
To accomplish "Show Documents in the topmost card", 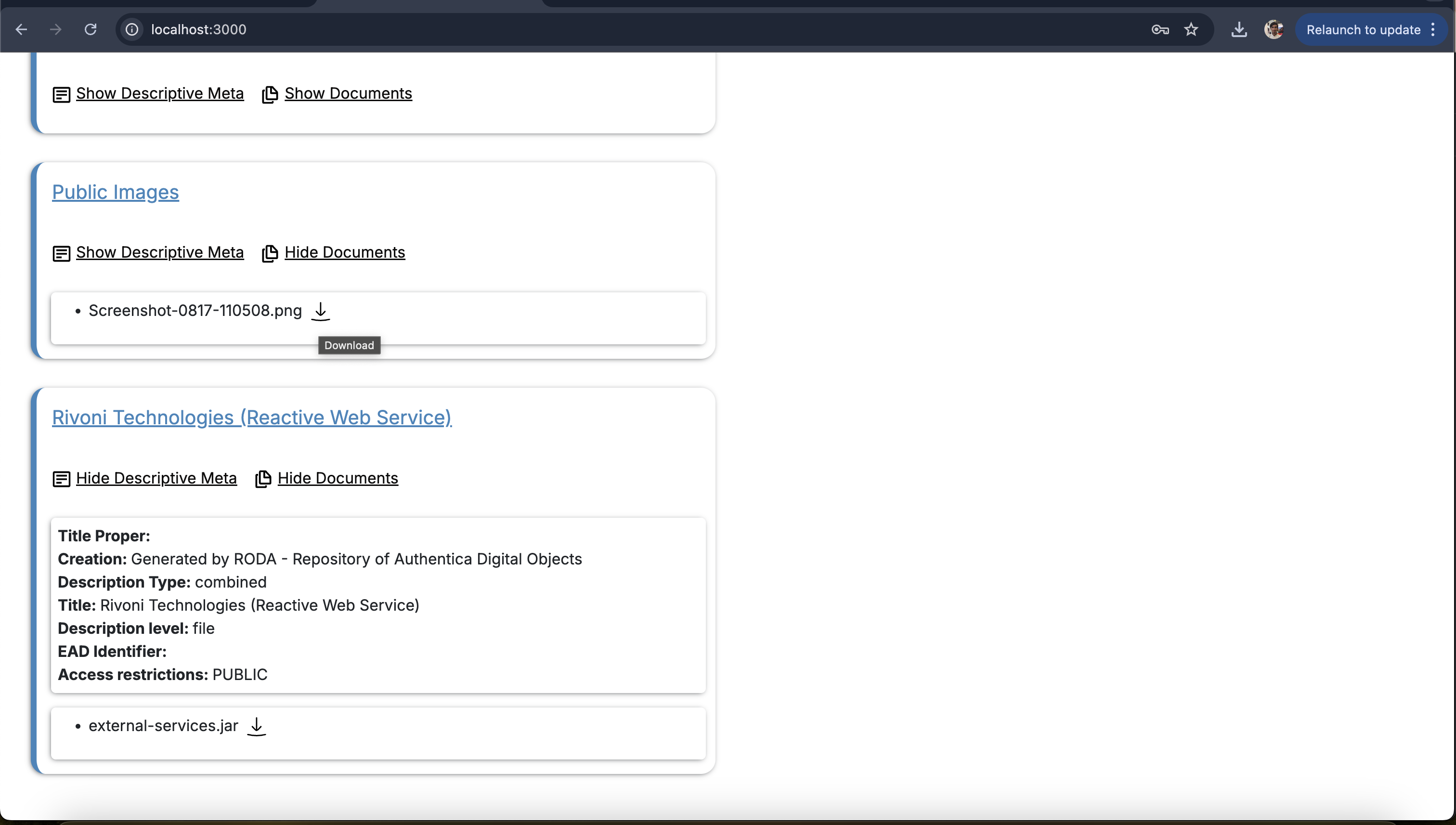I will coord(348,93).
